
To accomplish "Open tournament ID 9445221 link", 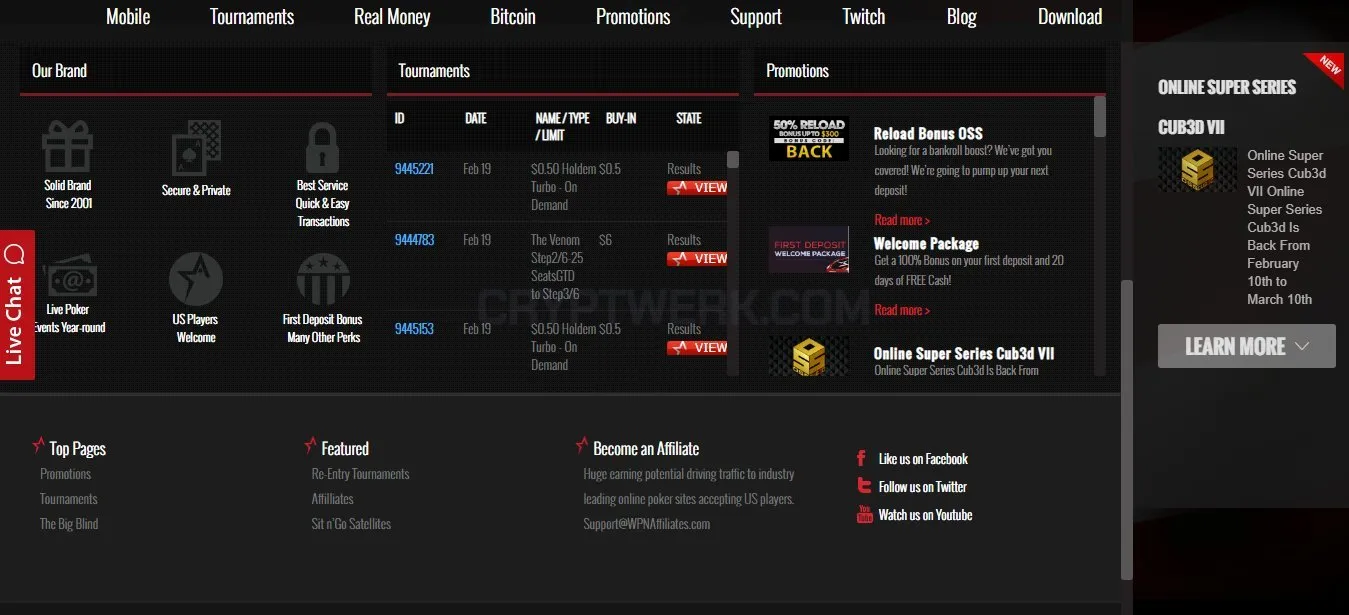I will click(414, 169).
